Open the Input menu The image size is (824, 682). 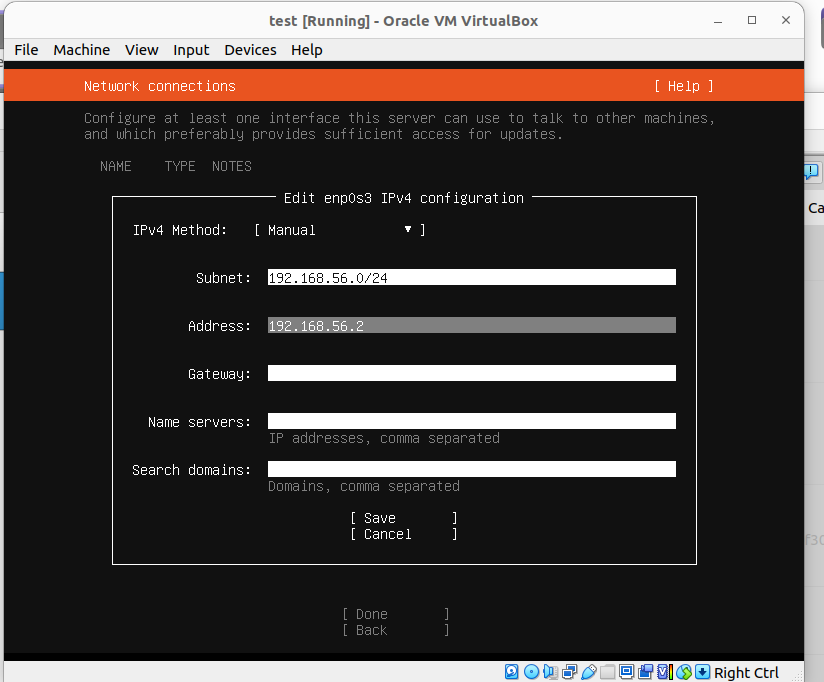point(191,50)
